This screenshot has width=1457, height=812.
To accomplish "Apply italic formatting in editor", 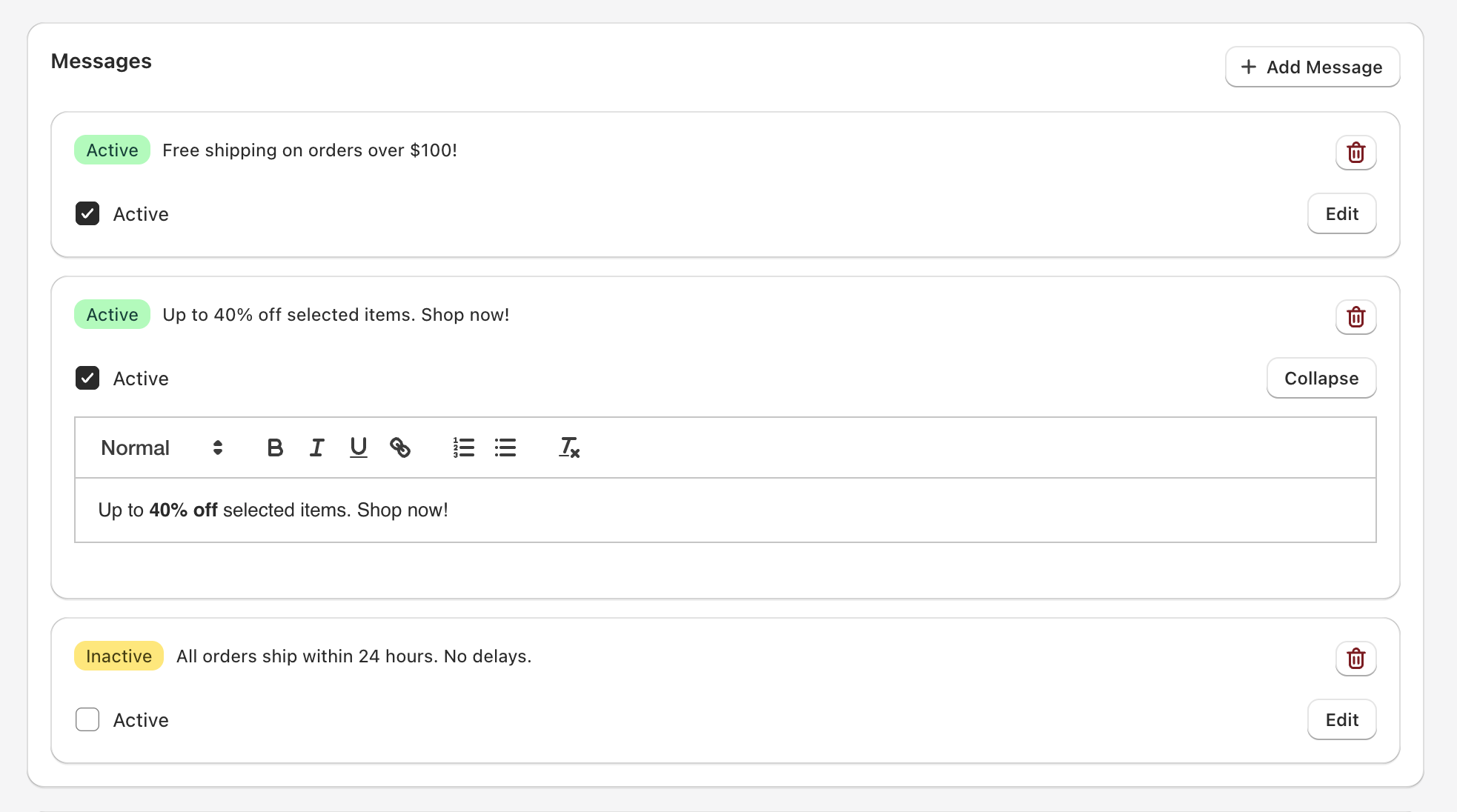I will (316, 447).
